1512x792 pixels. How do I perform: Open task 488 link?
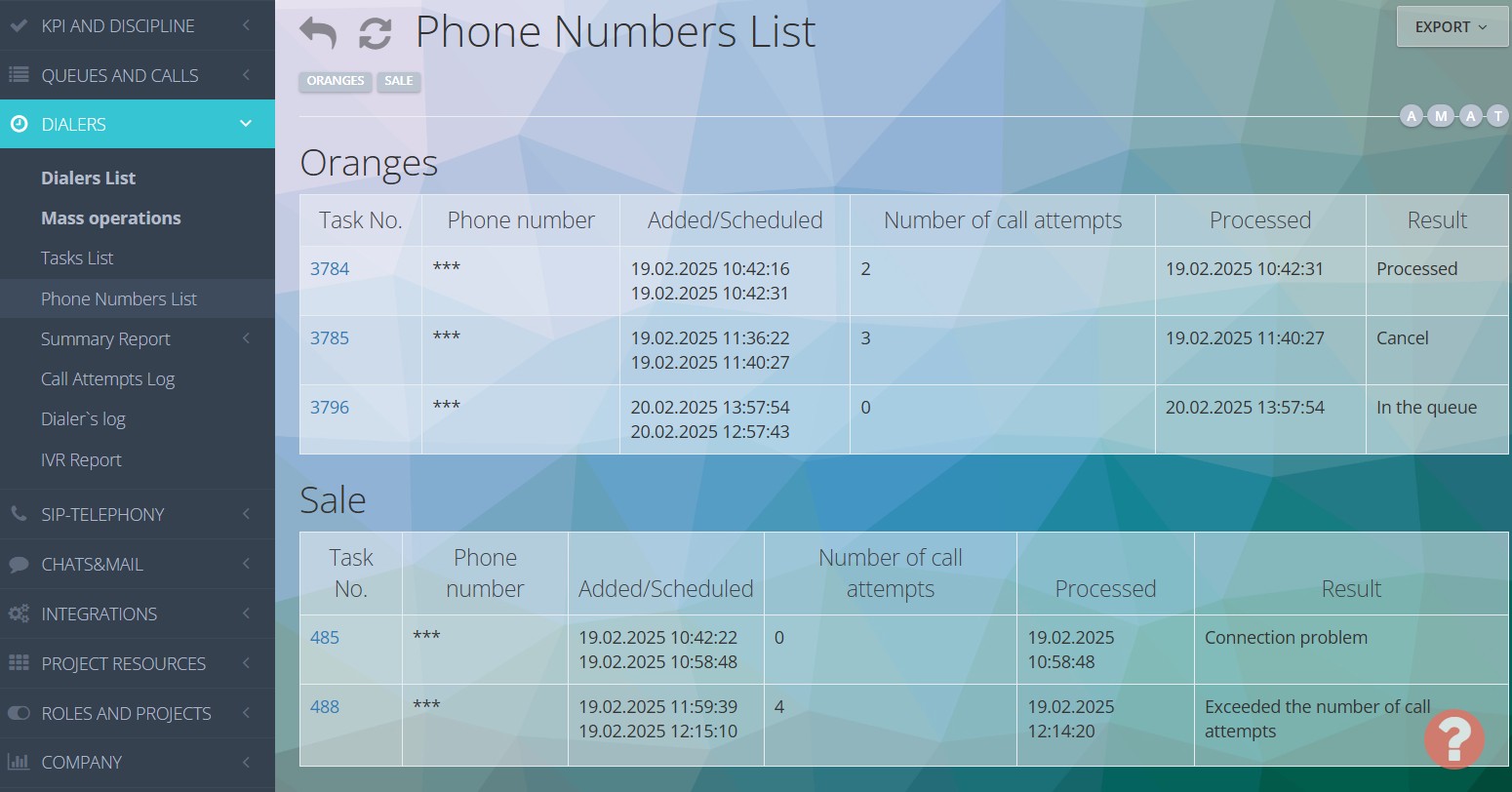coord(325,707)
